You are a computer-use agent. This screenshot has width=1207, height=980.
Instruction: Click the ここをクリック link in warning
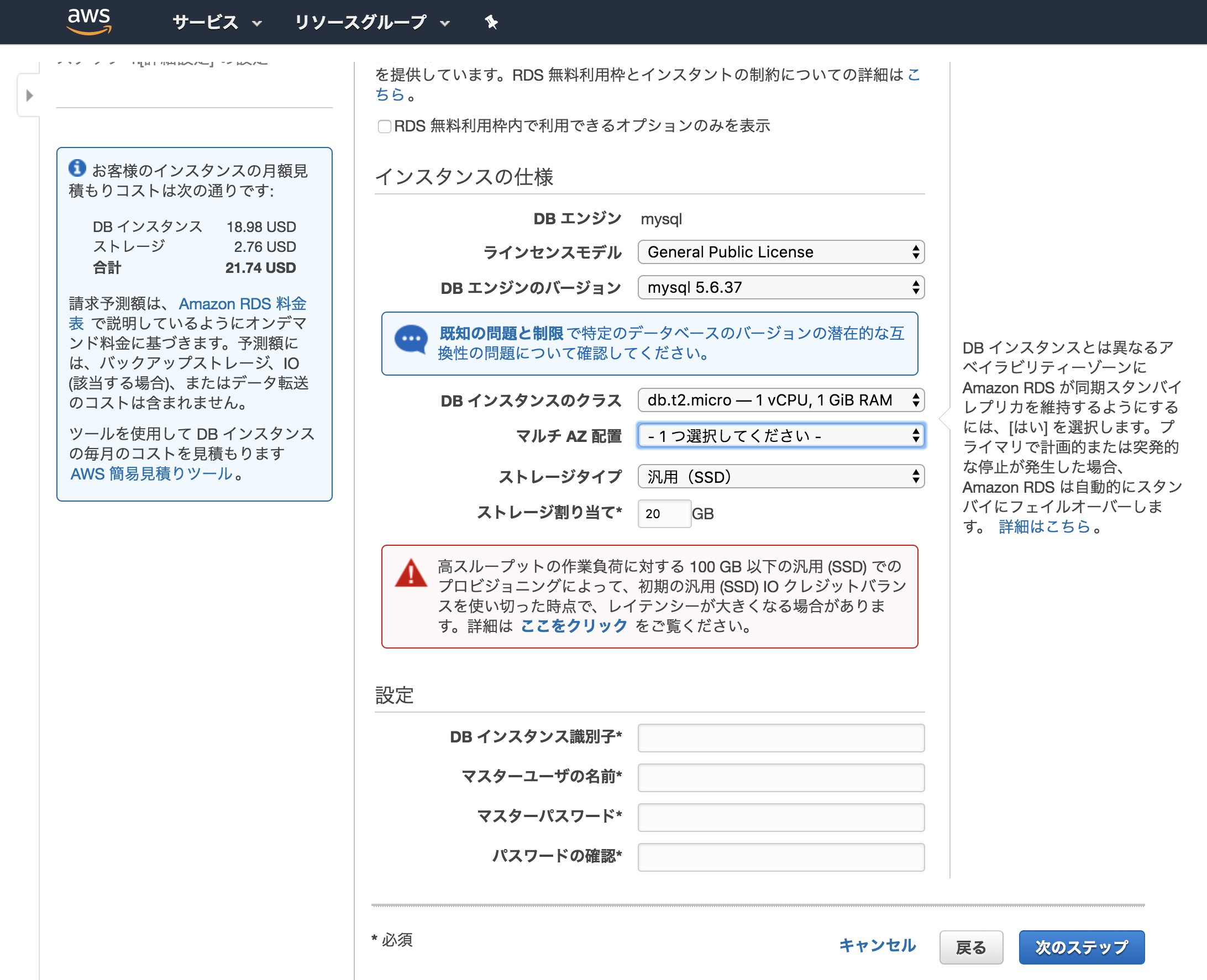573,625
